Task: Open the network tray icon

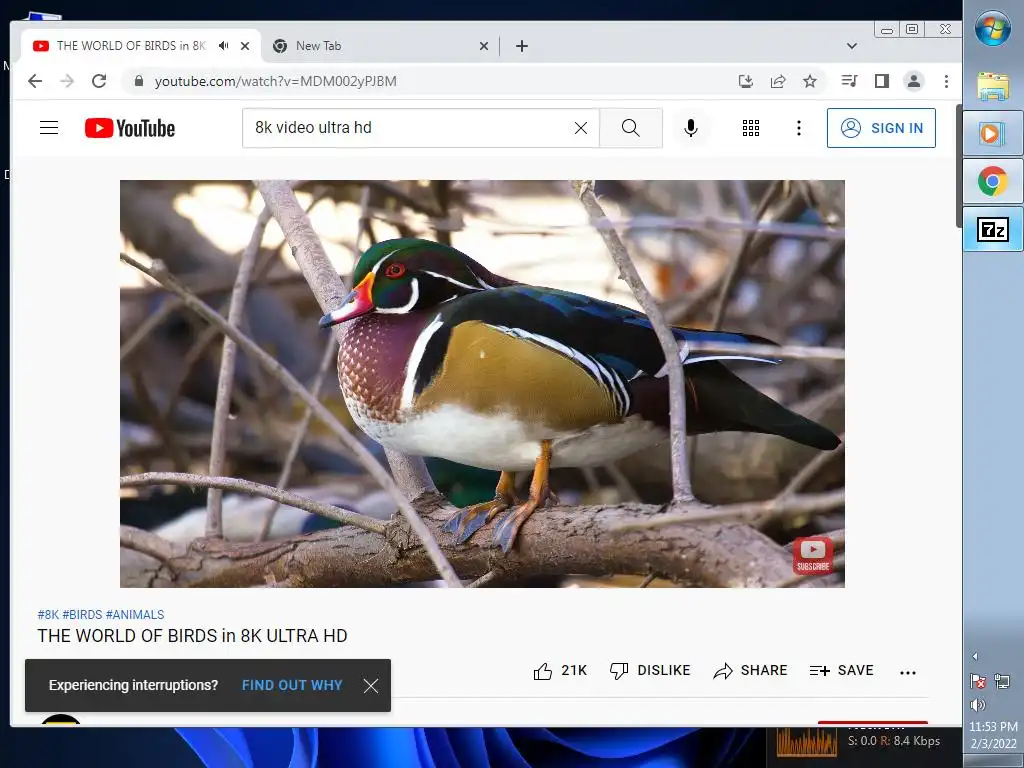Action: click(x=1002, y=681)
